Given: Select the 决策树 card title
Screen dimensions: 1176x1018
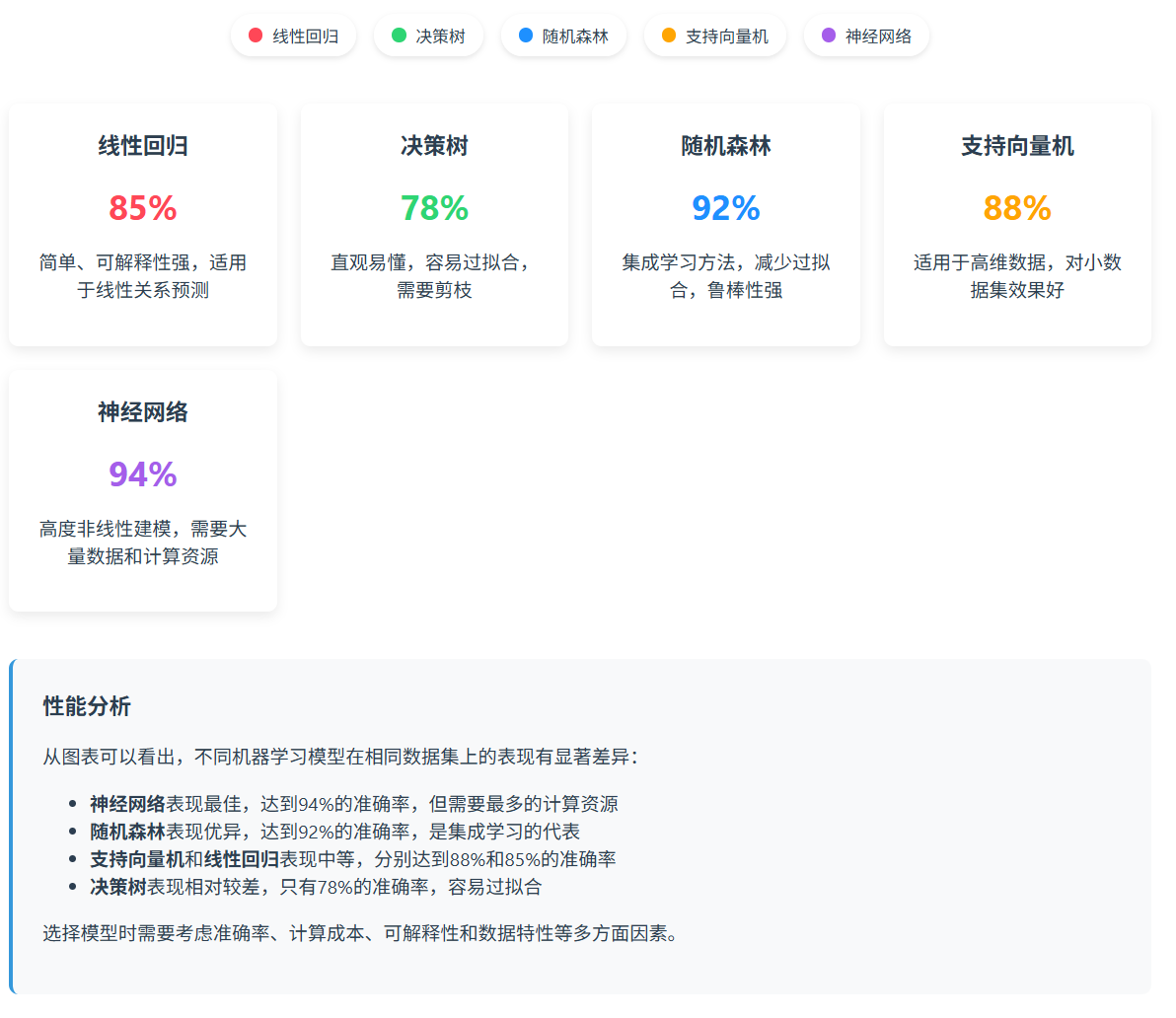Looking at the screenshot, I should pos(434,145).
